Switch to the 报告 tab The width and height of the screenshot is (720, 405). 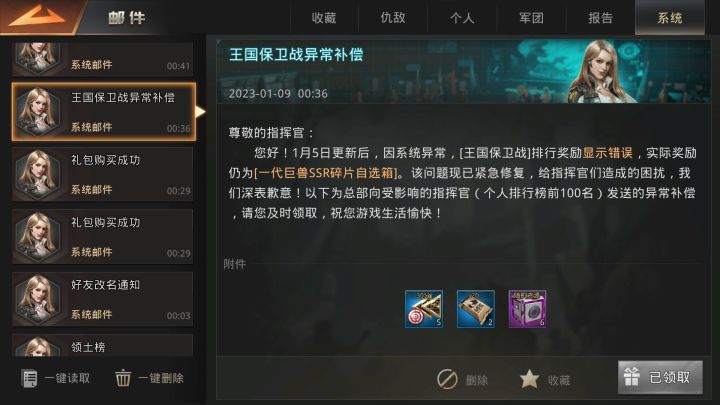coord(601,17)
